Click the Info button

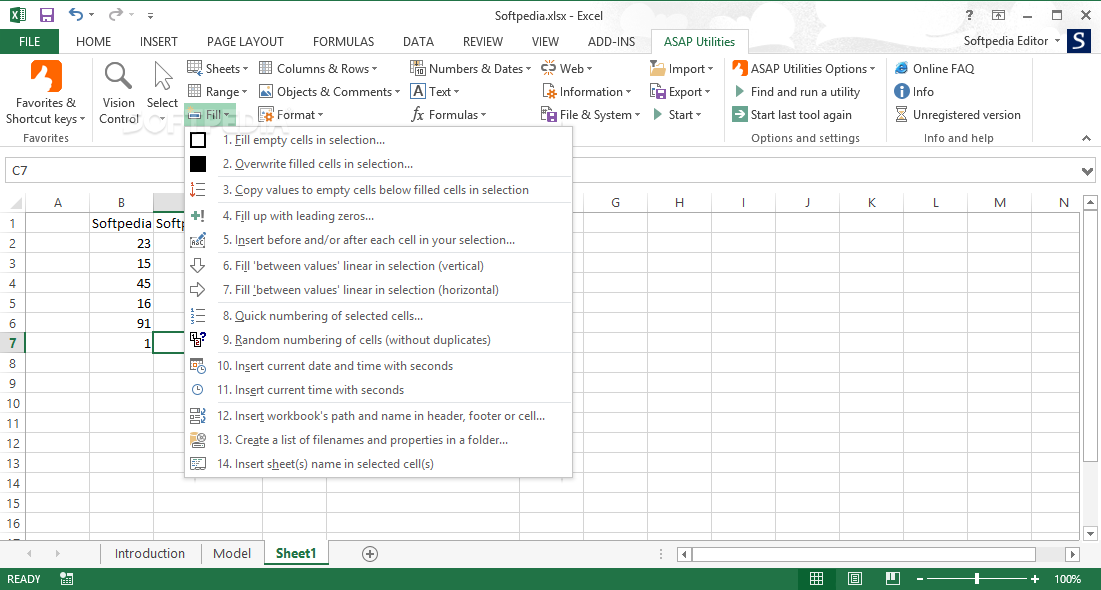pos(914,91)
